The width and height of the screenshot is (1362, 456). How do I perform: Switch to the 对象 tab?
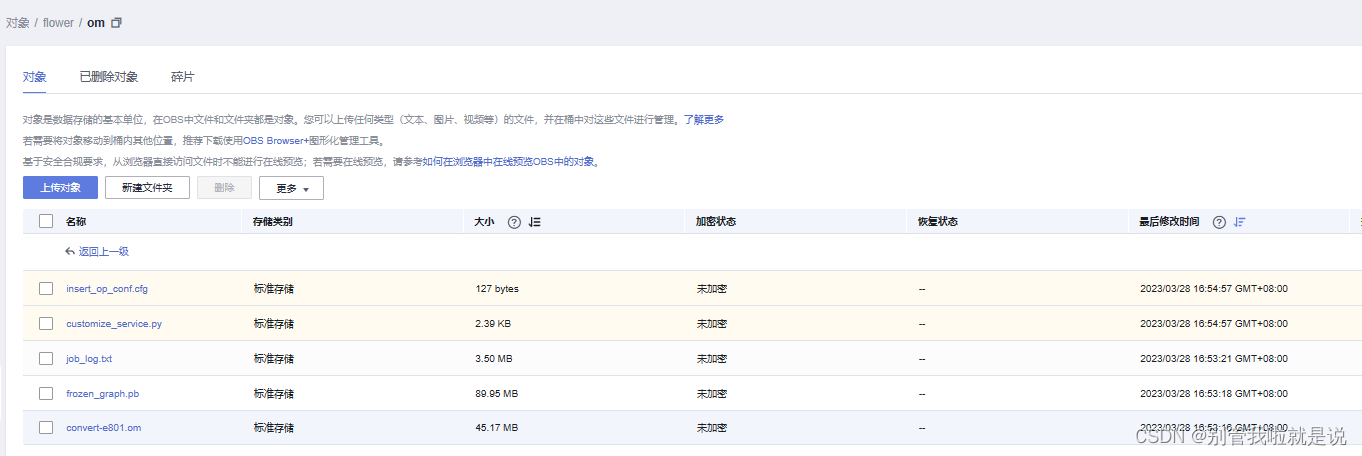click(34, 77)
